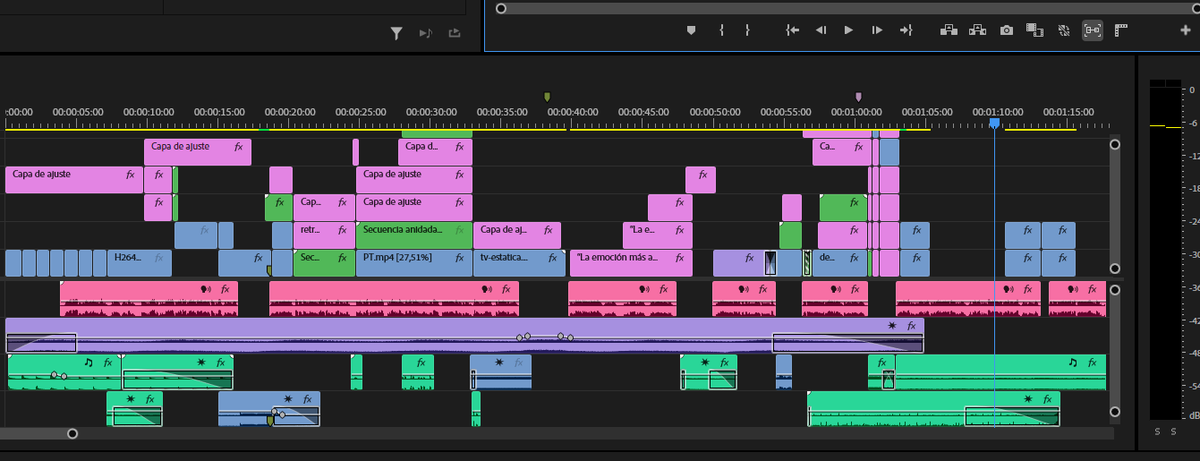The width and height of the screenshot is (1200, 461).
Task: Click the Mark In bracket icon
Action: pyautogui.click(x=721, y=31)
